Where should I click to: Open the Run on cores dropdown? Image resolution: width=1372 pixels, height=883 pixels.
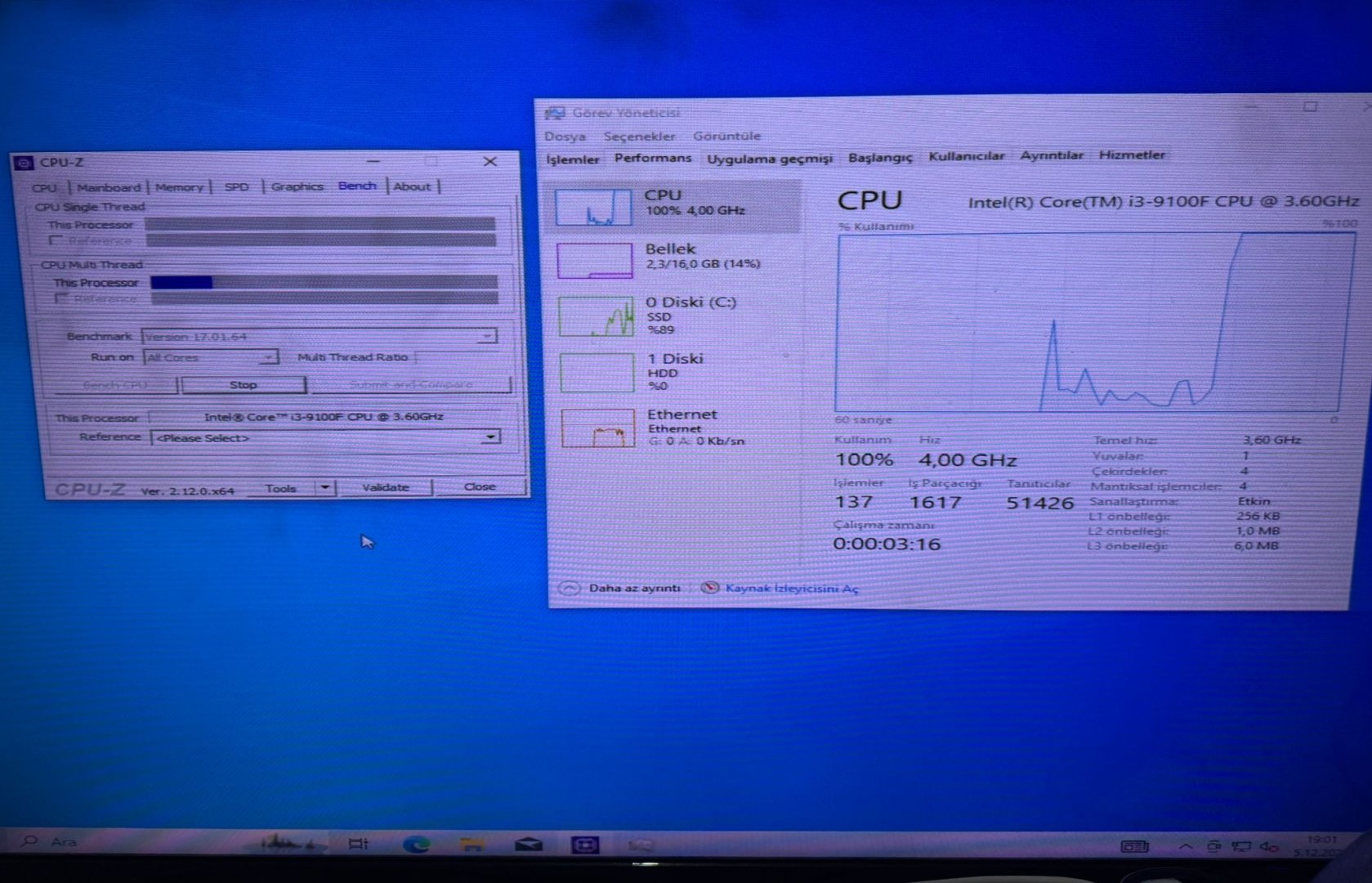click(x=268, y=357)
